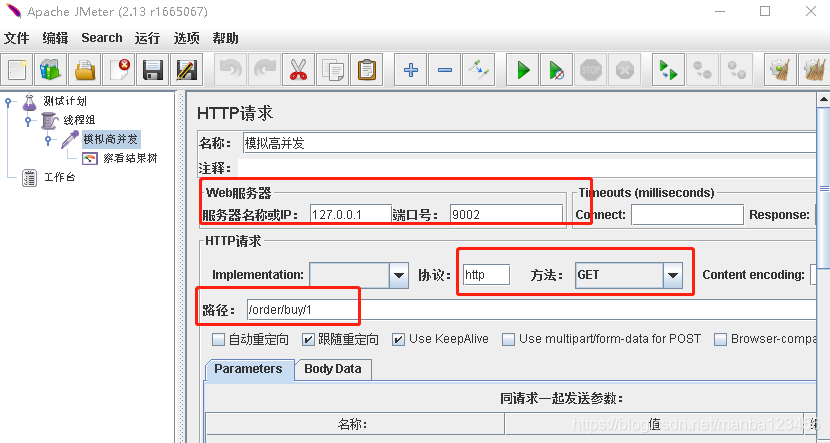Enable the 自动重定向 checkbox

[x=219, y=339]
